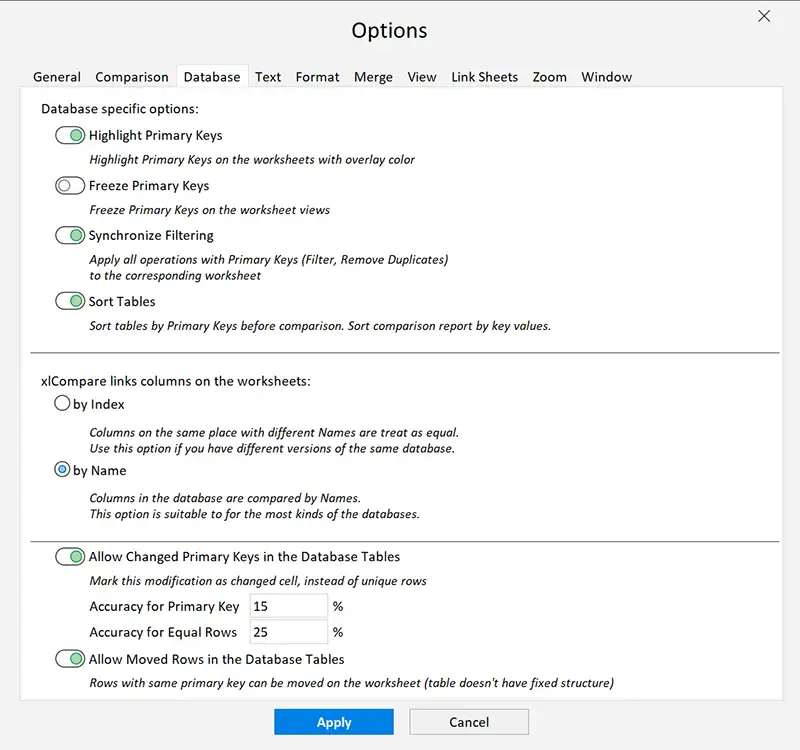The height and width of the screenshot is (750, 800).
Task: Click the Apply button
Action: pos(334,722)
